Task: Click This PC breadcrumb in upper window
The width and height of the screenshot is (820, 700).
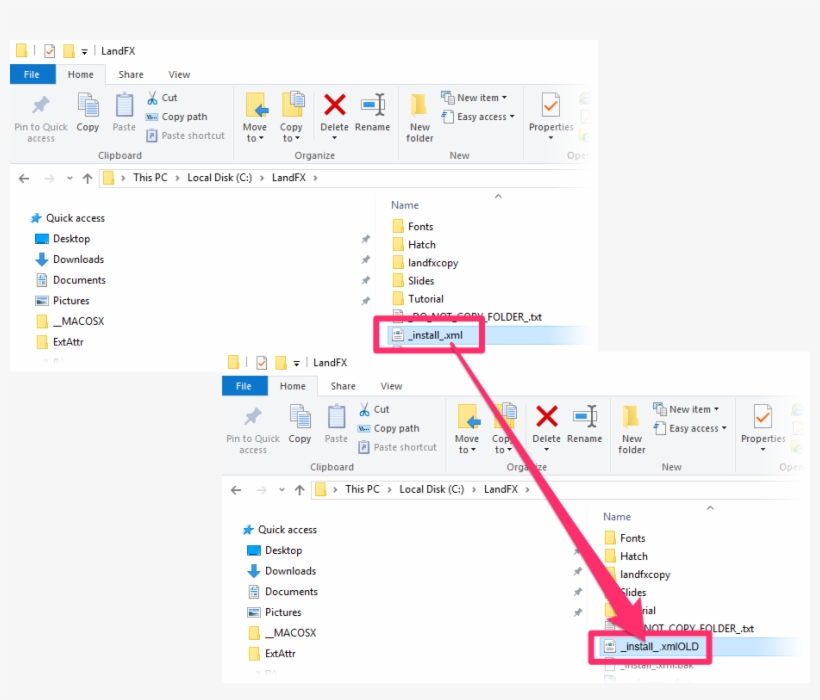Action: click(151, 178)
